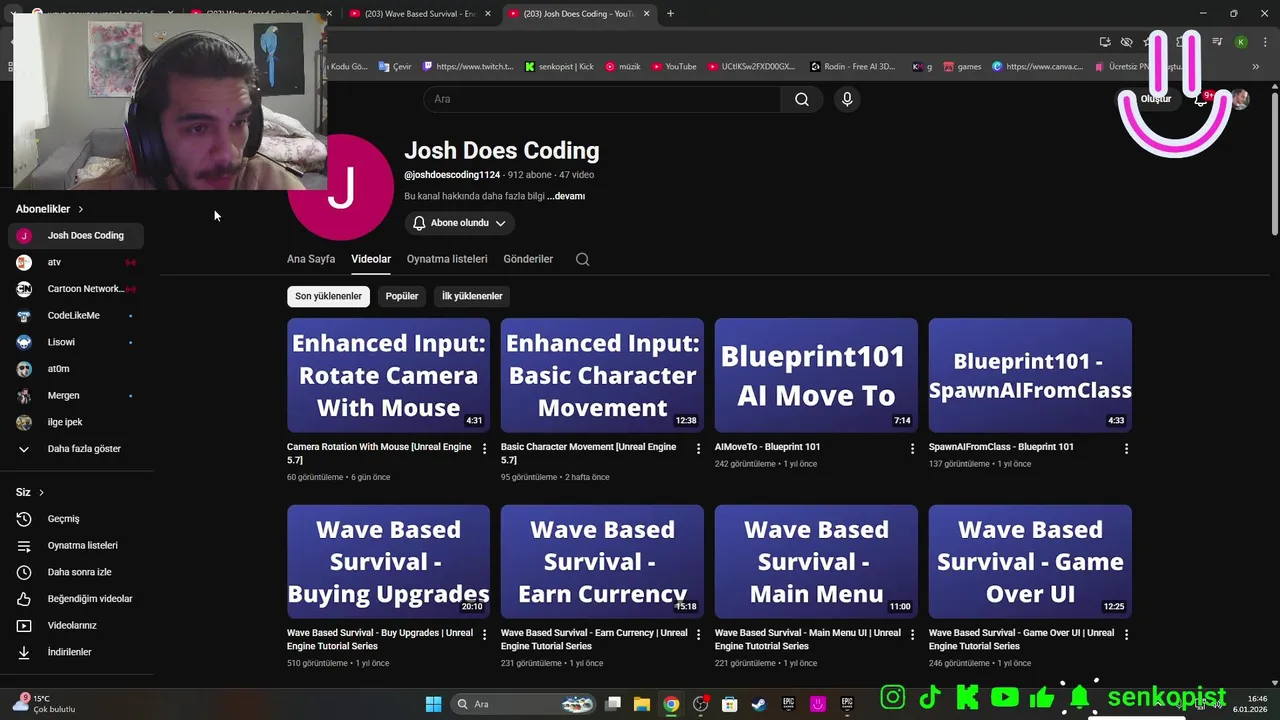Open the müzik bookmark

623,67
